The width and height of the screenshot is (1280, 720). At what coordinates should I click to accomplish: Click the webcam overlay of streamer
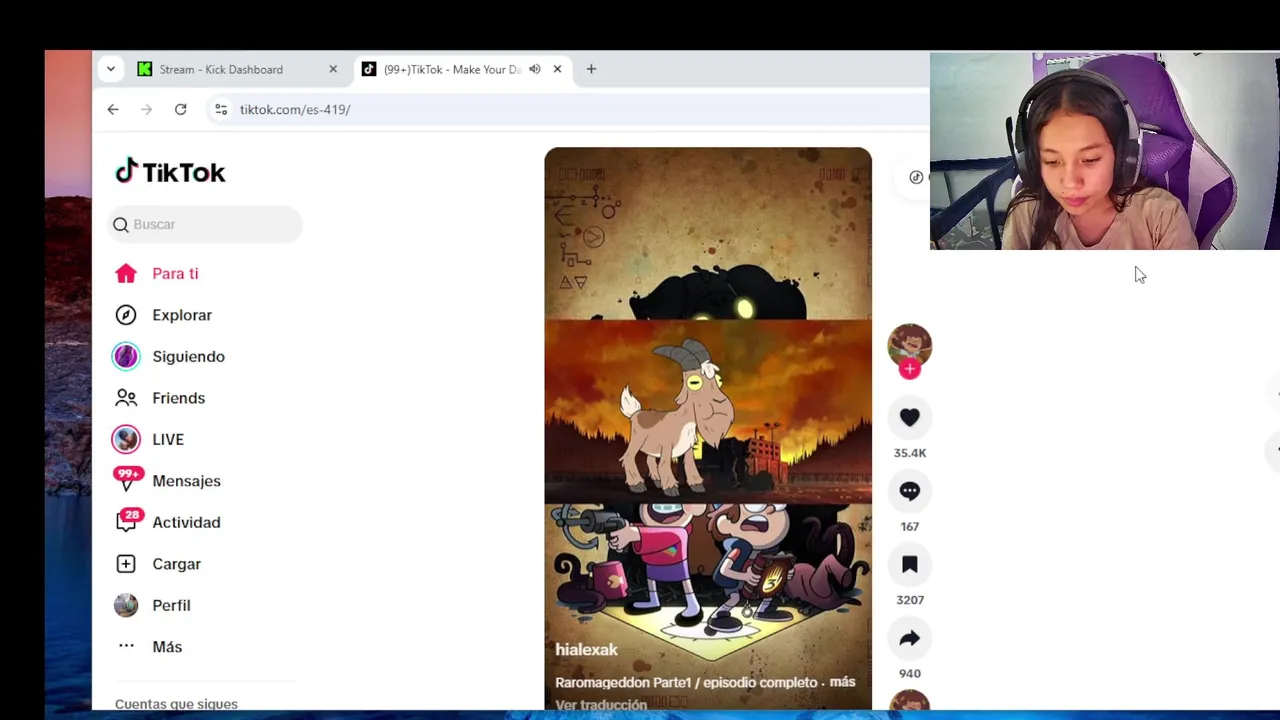tap(1104, 151)
